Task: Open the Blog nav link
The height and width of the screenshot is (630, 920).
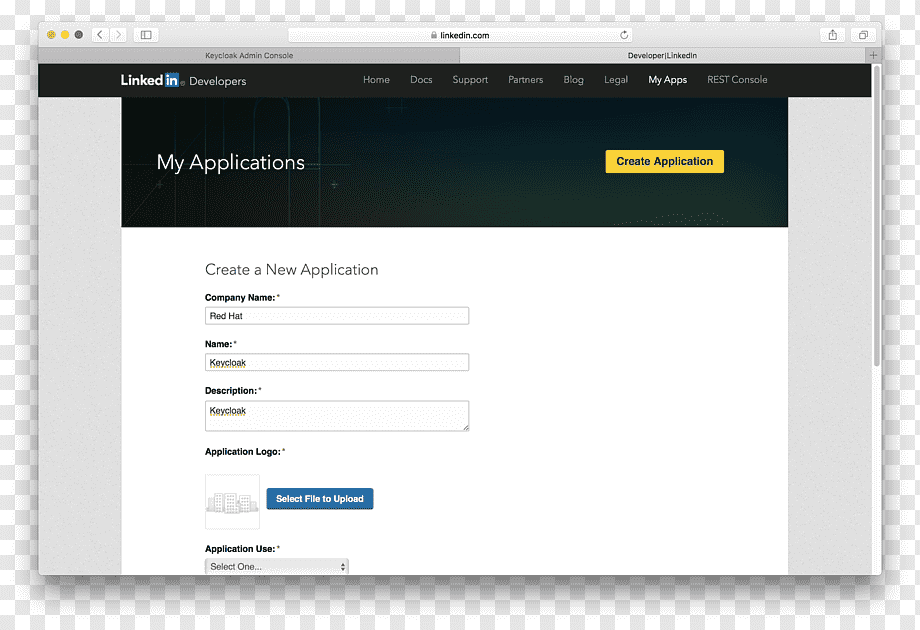Action: coord(573,80)
